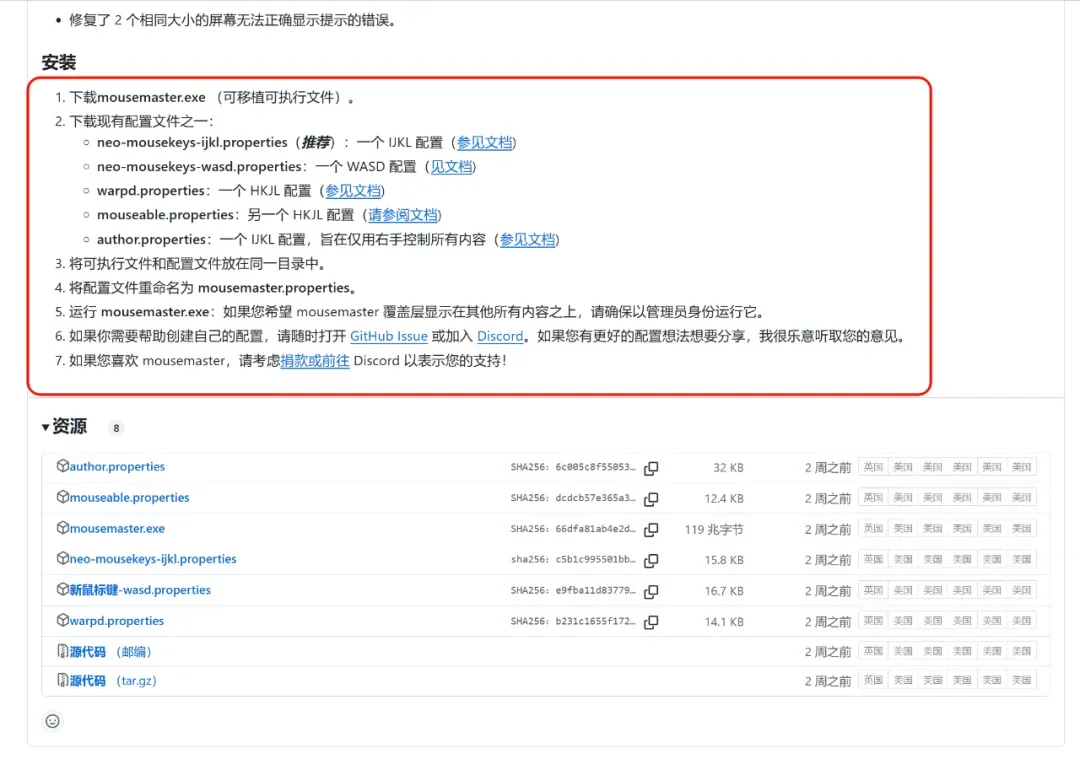Collapse the 资源 assets section
1080x759 pixels.
tap(64, 427)
